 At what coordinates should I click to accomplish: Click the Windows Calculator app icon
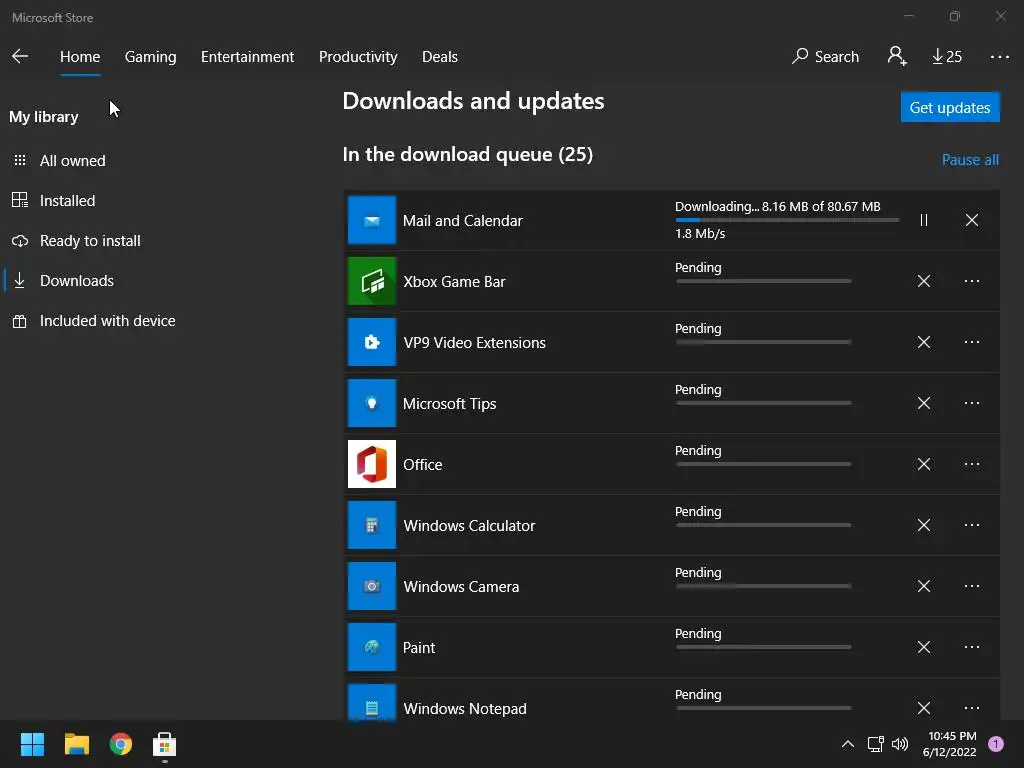point(372,525)
